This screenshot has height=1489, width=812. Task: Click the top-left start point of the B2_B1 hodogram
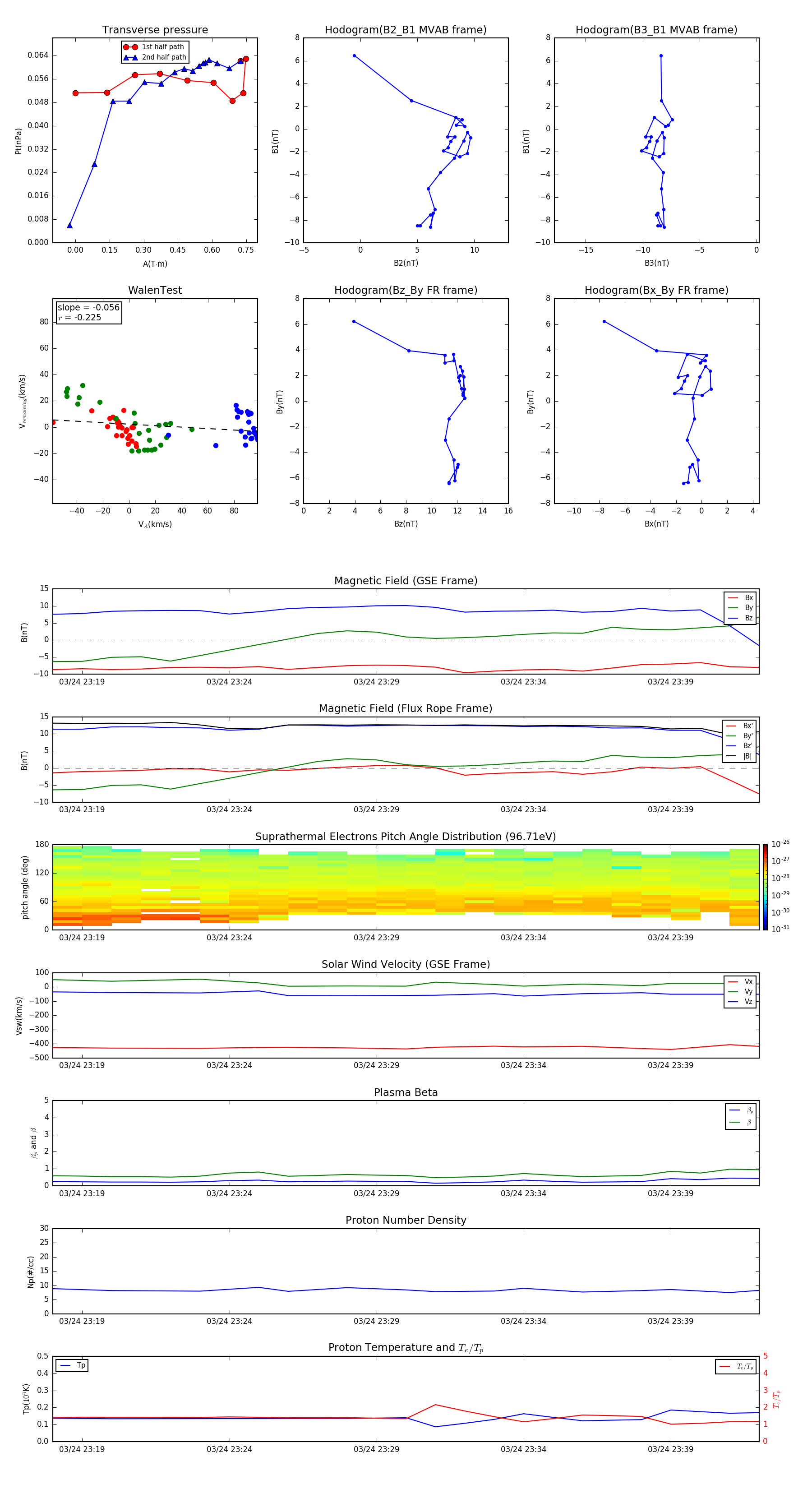click(354, 56)
